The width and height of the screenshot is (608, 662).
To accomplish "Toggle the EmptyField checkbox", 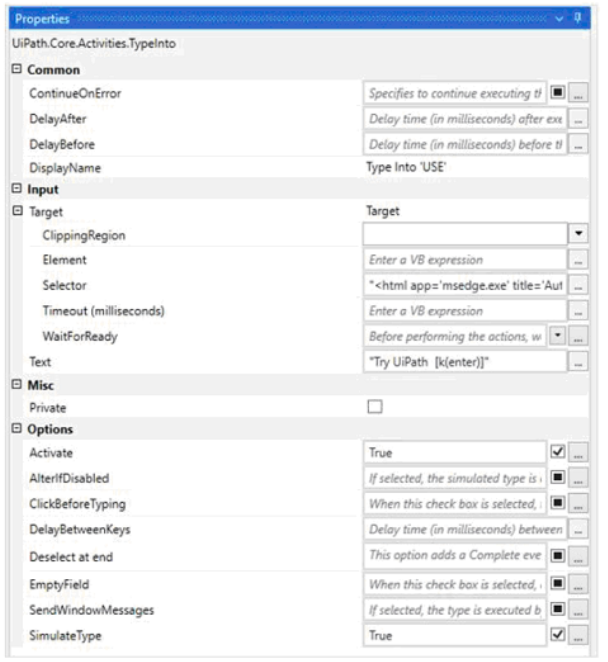I will pyautogui.click(x=558, y=583).
